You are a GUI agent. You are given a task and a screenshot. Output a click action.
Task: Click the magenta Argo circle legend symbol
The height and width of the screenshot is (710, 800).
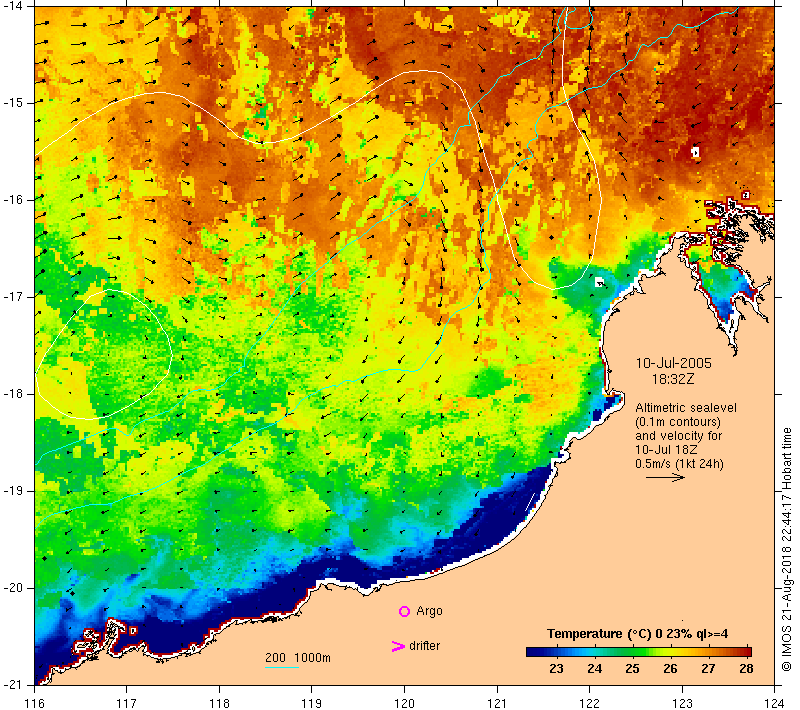[404, 611]
